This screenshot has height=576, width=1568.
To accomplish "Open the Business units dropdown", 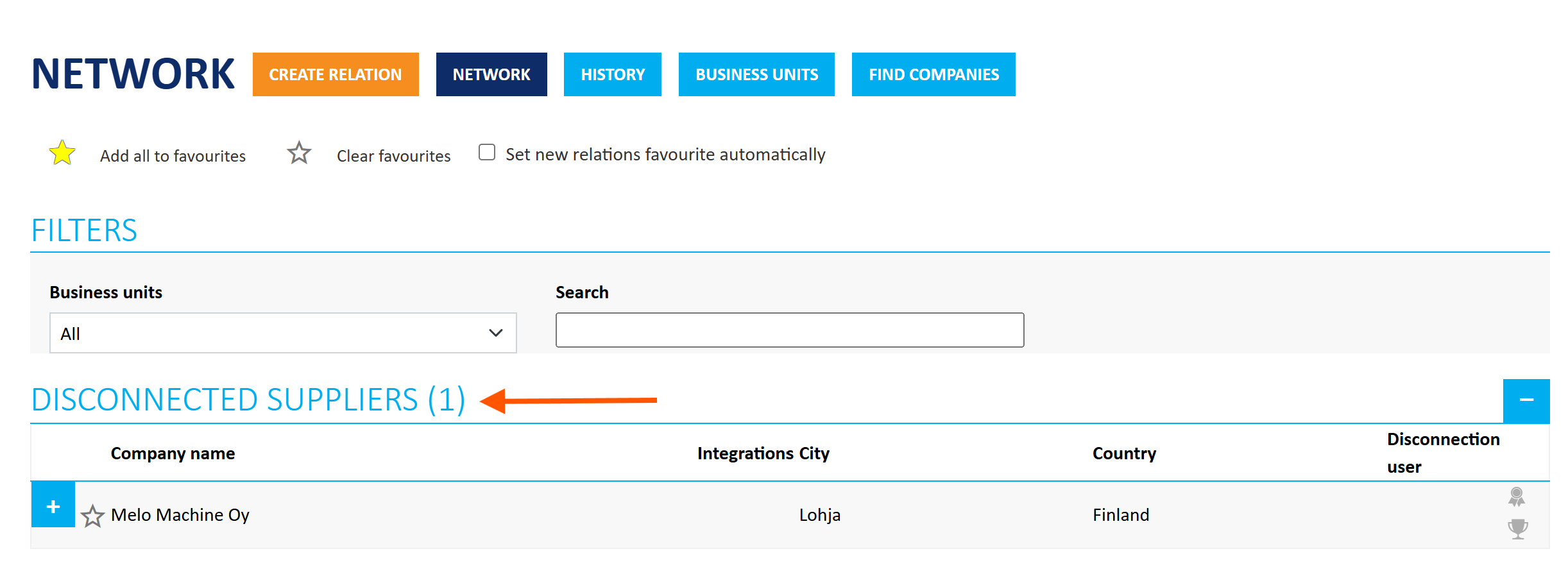I will click(283, 333).
